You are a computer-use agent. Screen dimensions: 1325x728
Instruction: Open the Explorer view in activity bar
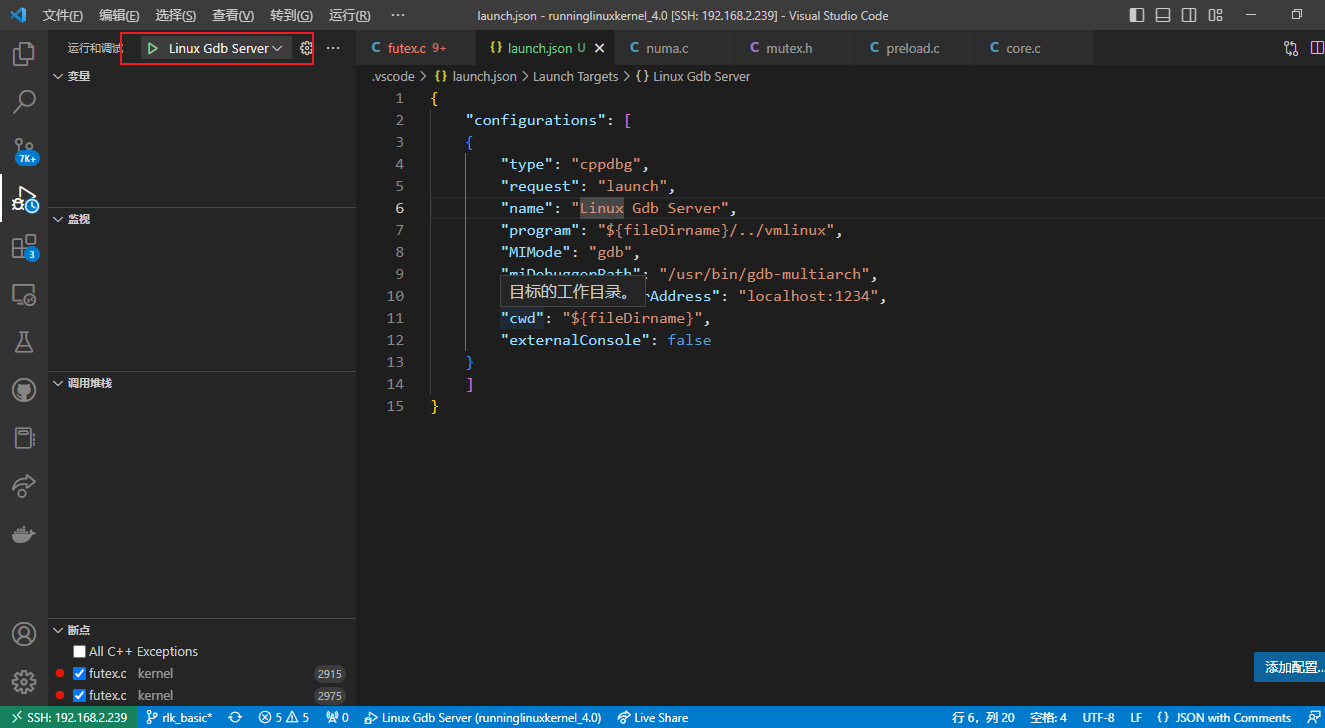(24, 54)
